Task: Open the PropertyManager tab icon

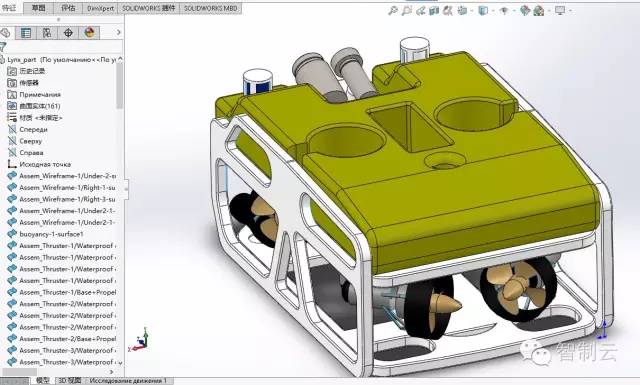Action: pyautogui.click(x=26, y=33)
